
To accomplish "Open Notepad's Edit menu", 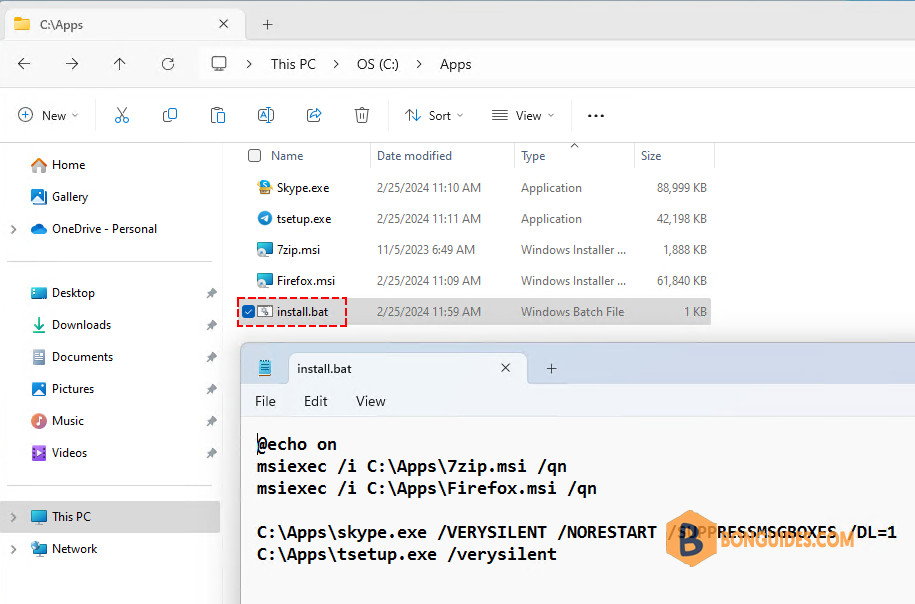I will [316, 401].
